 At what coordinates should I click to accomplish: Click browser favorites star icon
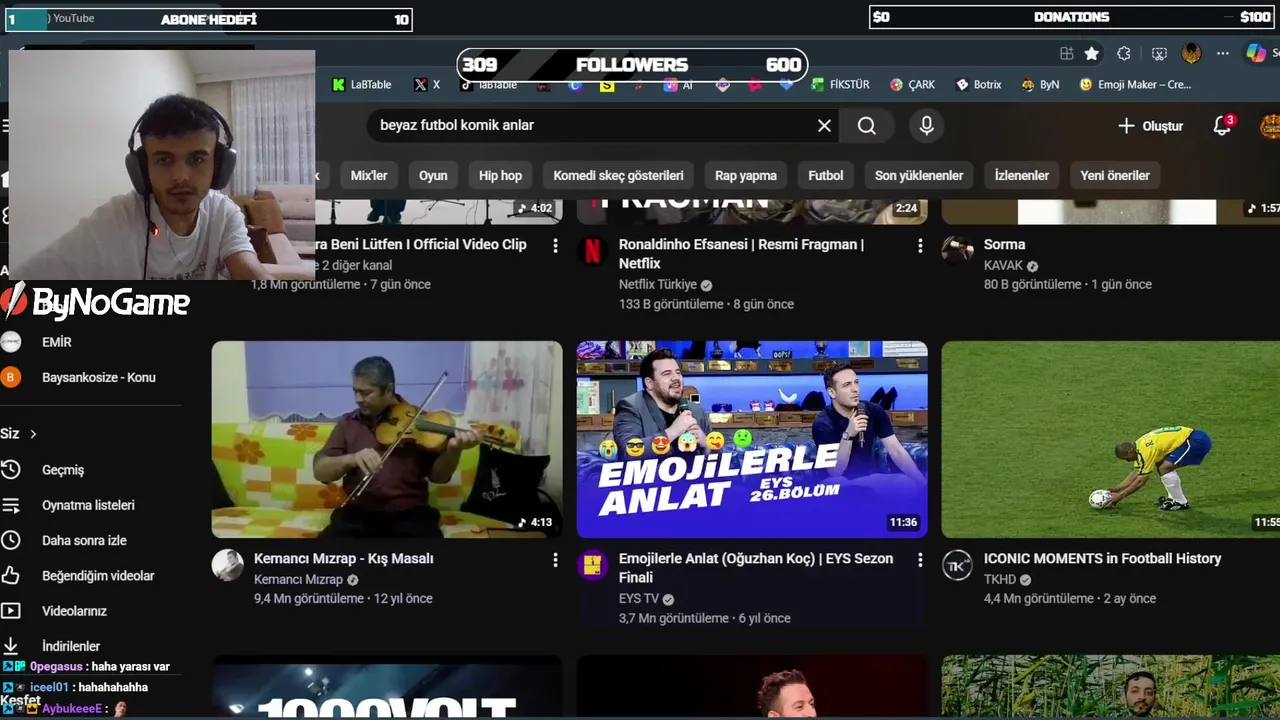click(x=1092, y=53)
